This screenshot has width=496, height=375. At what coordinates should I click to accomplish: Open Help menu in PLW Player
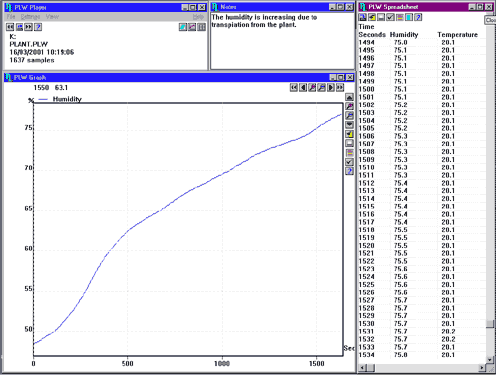[x=198, y=17]
